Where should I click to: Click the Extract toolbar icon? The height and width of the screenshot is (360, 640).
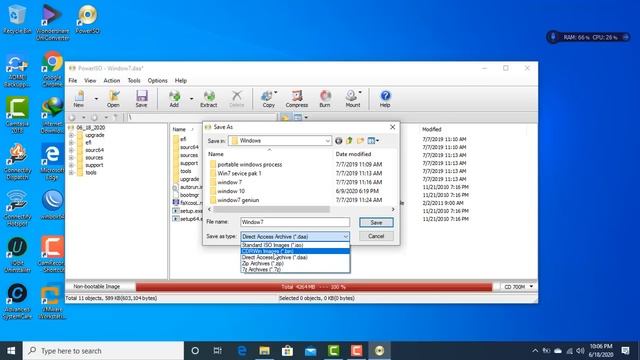click(209, 99)
